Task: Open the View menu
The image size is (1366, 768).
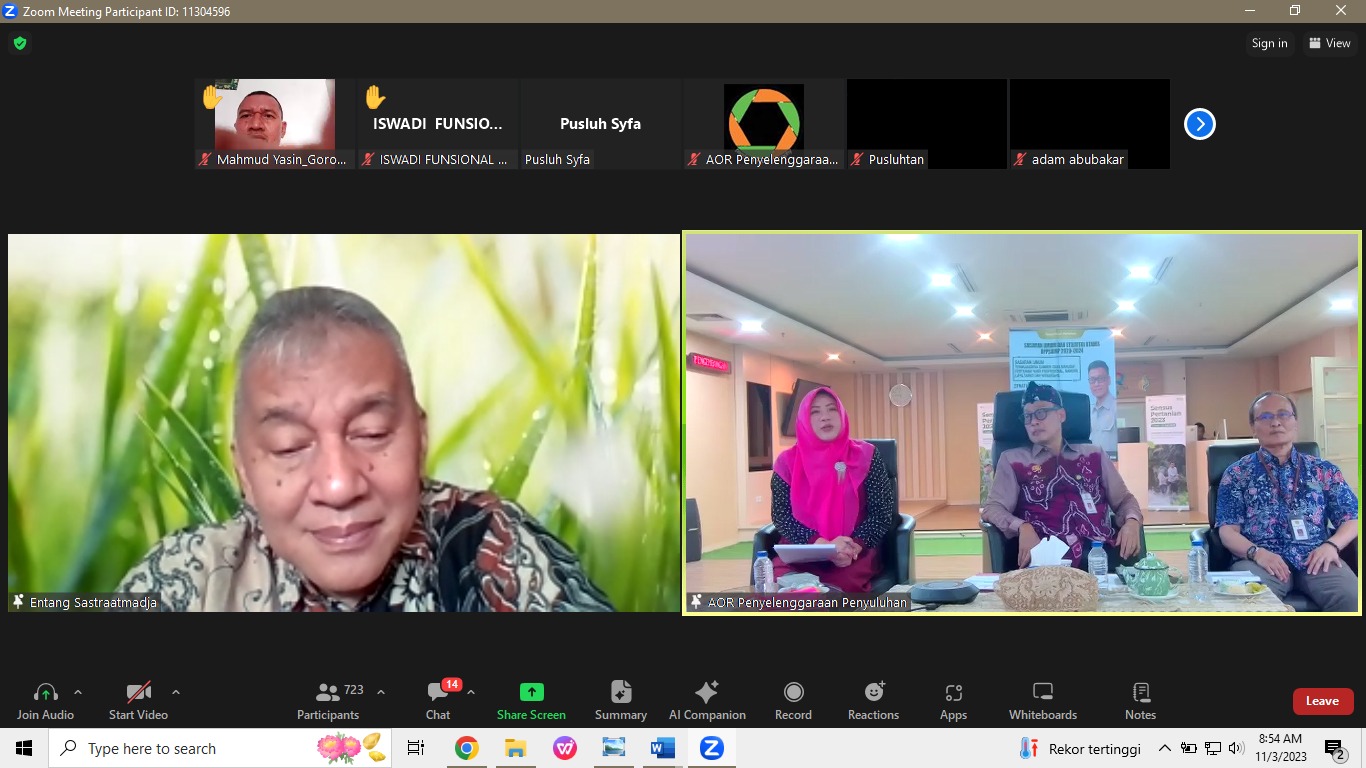Action: coord(1331,43)
